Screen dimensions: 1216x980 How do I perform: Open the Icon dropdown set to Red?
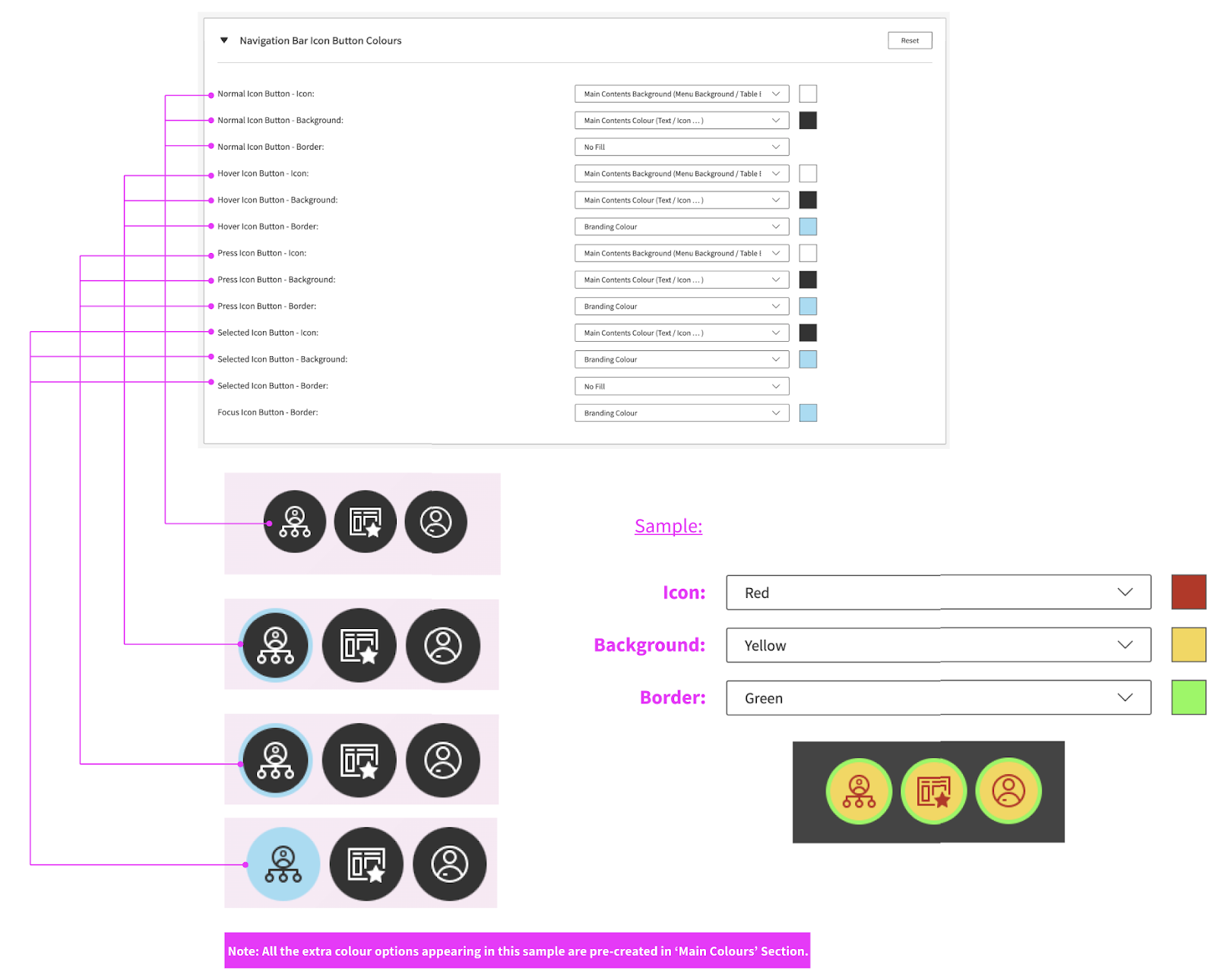pos(939,593)
